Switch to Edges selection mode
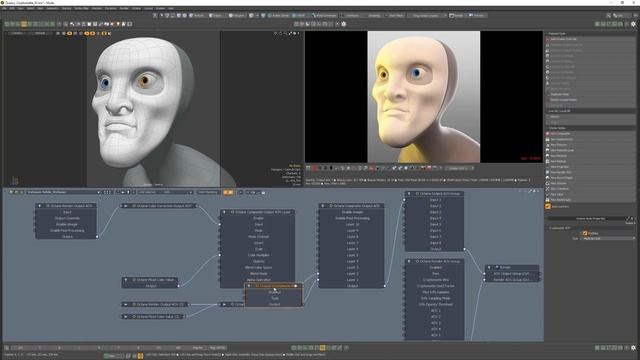This screenshot has height=360, width=640. coord(216,16)
